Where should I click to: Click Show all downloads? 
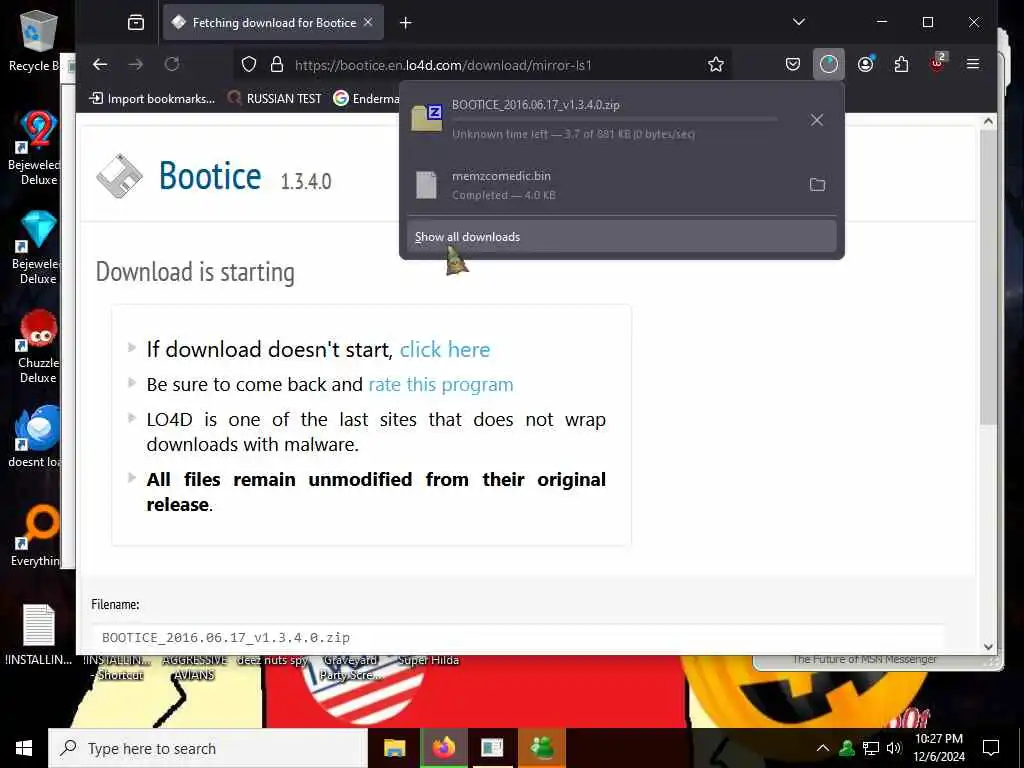(x=622, y=236)
